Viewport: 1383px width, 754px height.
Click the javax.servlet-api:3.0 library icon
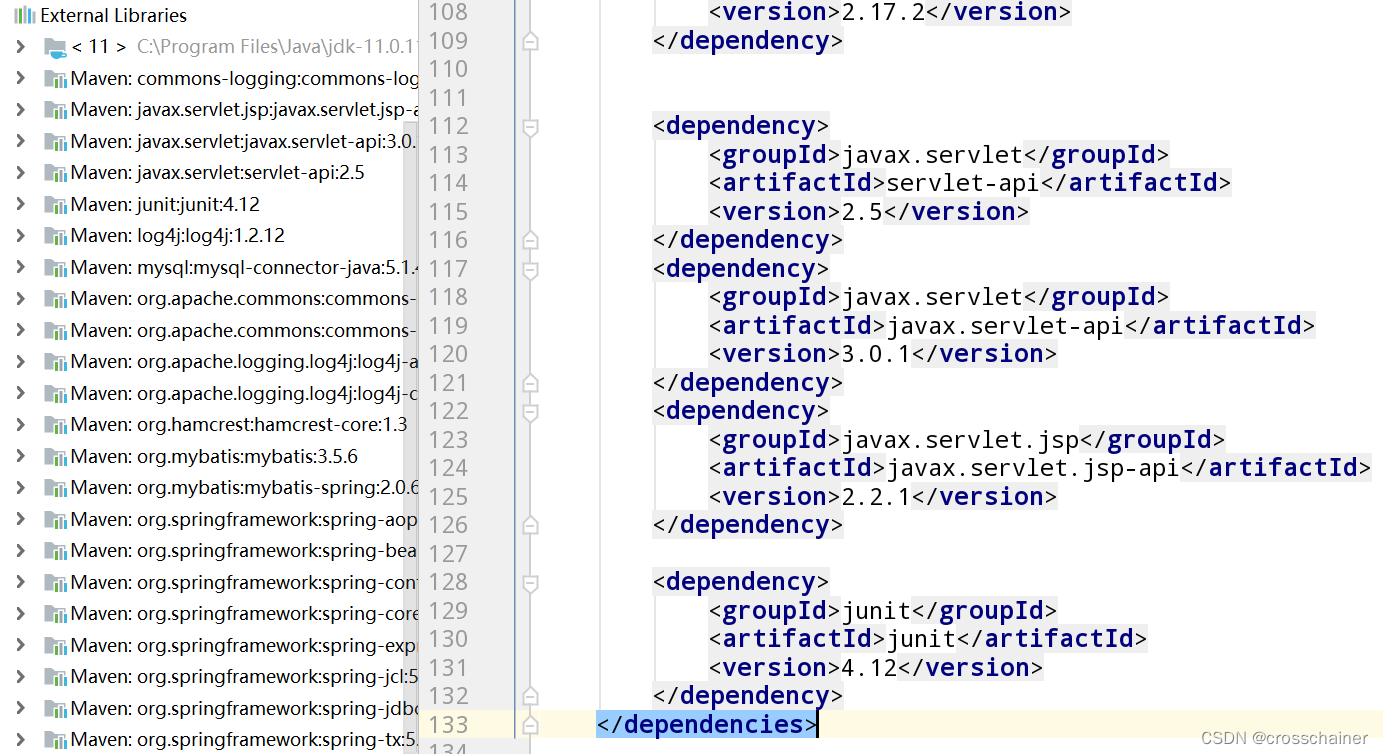coord(55,142)
